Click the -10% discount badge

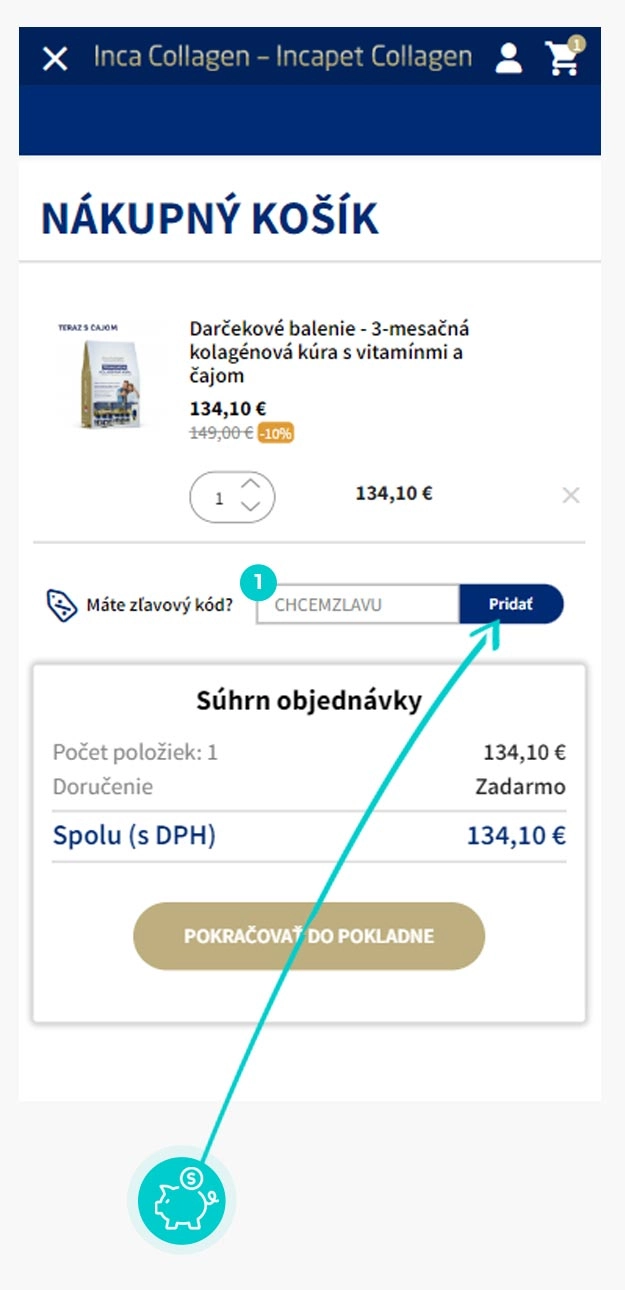tap(275, 433)
